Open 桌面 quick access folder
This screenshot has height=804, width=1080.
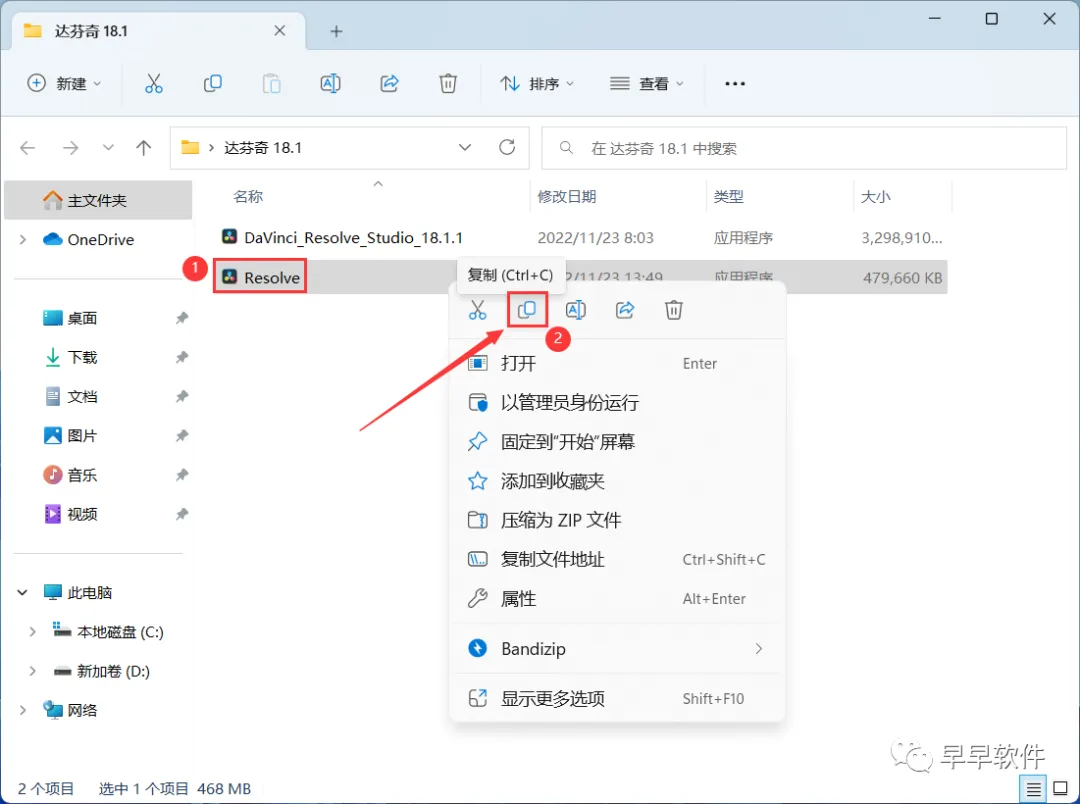[x=82, y=318]
